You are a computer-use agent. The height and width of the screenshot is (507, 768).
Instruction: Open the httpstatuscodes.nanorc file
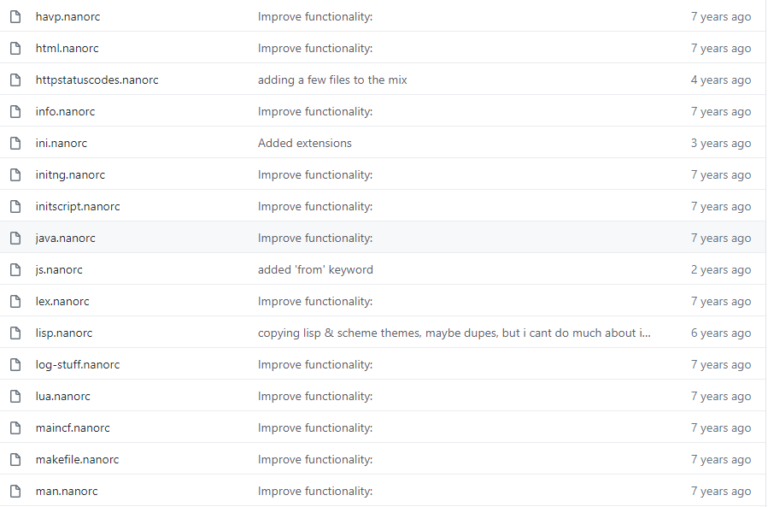coord(96,80)
